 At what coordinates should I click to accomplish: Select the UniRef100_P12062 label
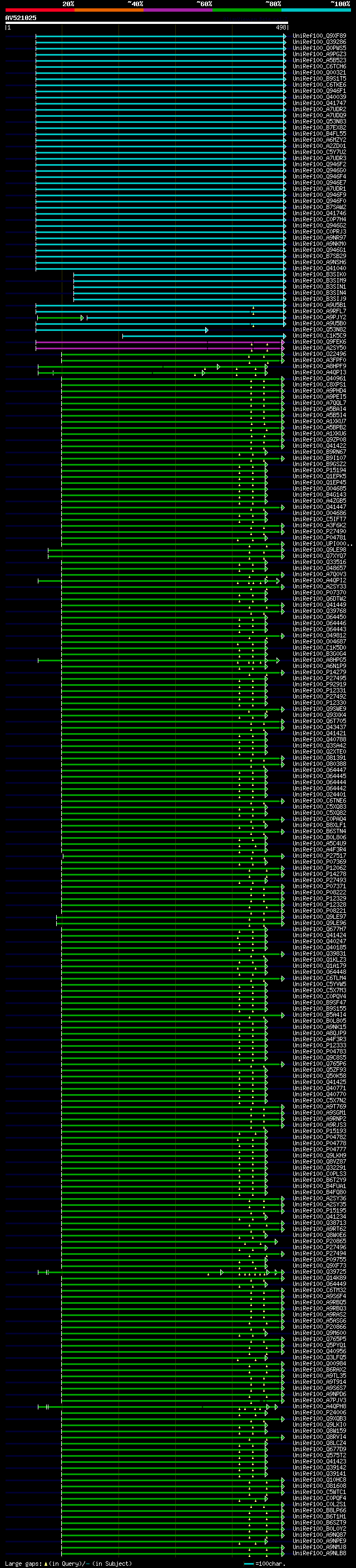[319, 868]
